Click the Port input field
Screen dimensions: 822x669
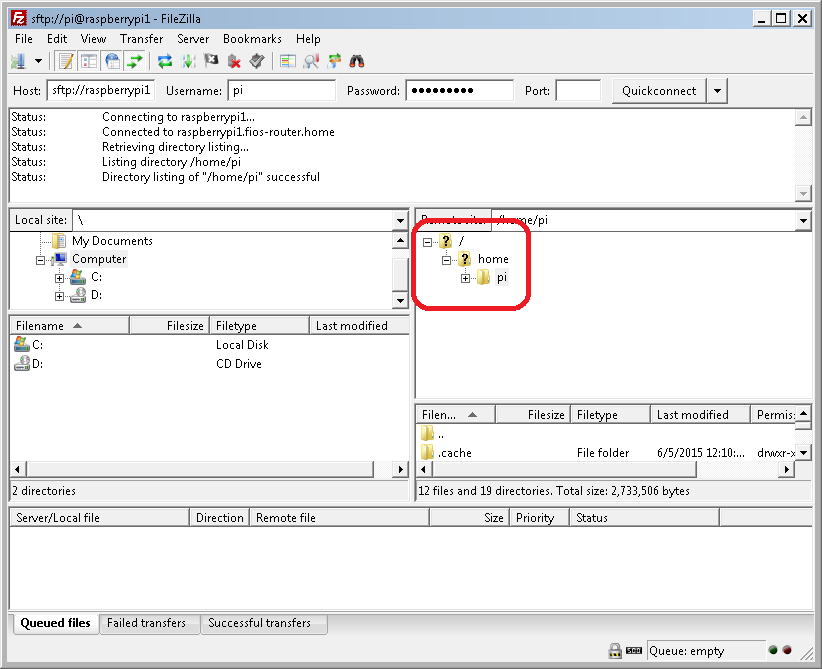click(578, 90)
